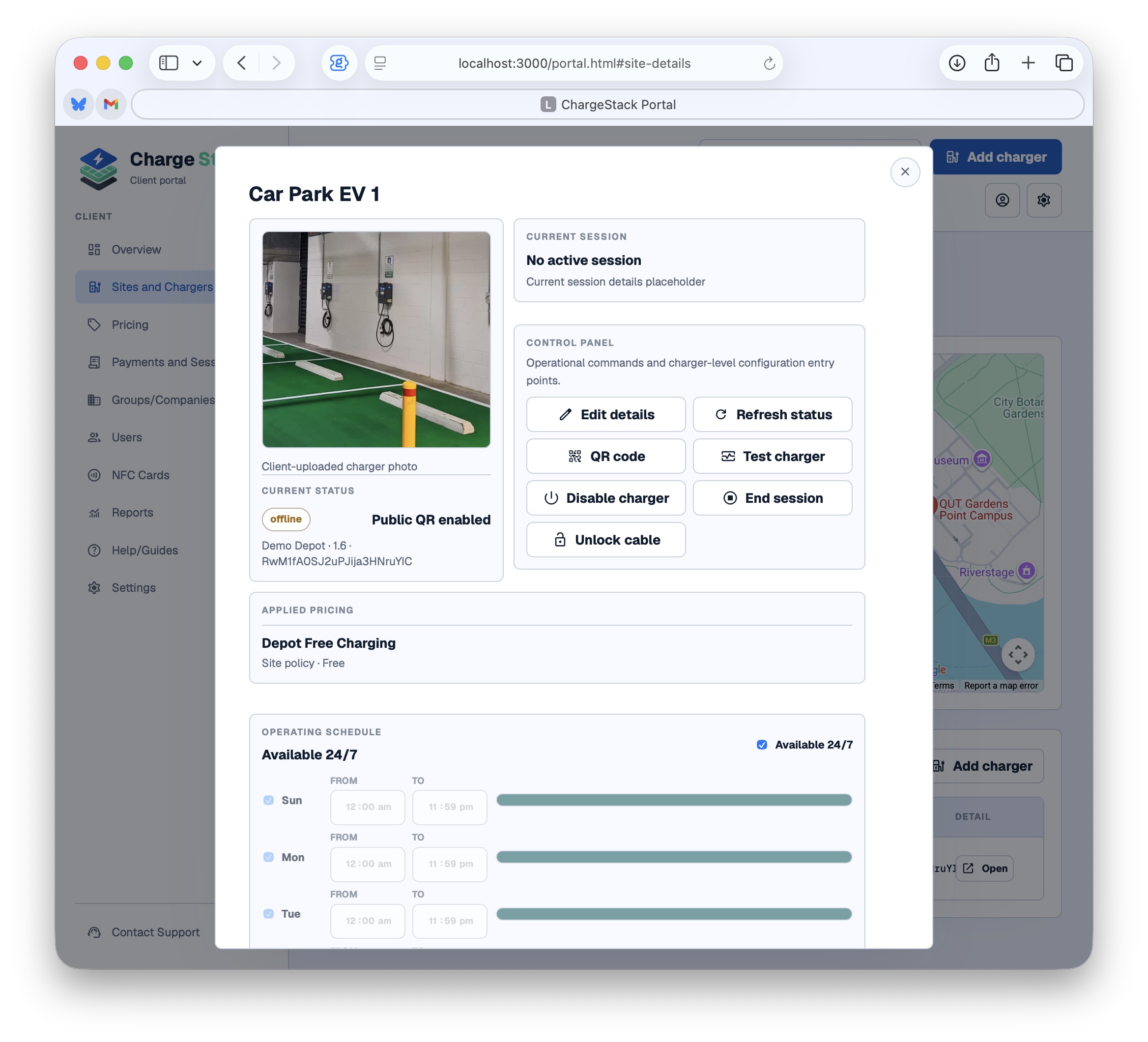This screenshot has height=1042, width=1148.
Task: Expand the sidebar options chevron
Action: [197, 62]
